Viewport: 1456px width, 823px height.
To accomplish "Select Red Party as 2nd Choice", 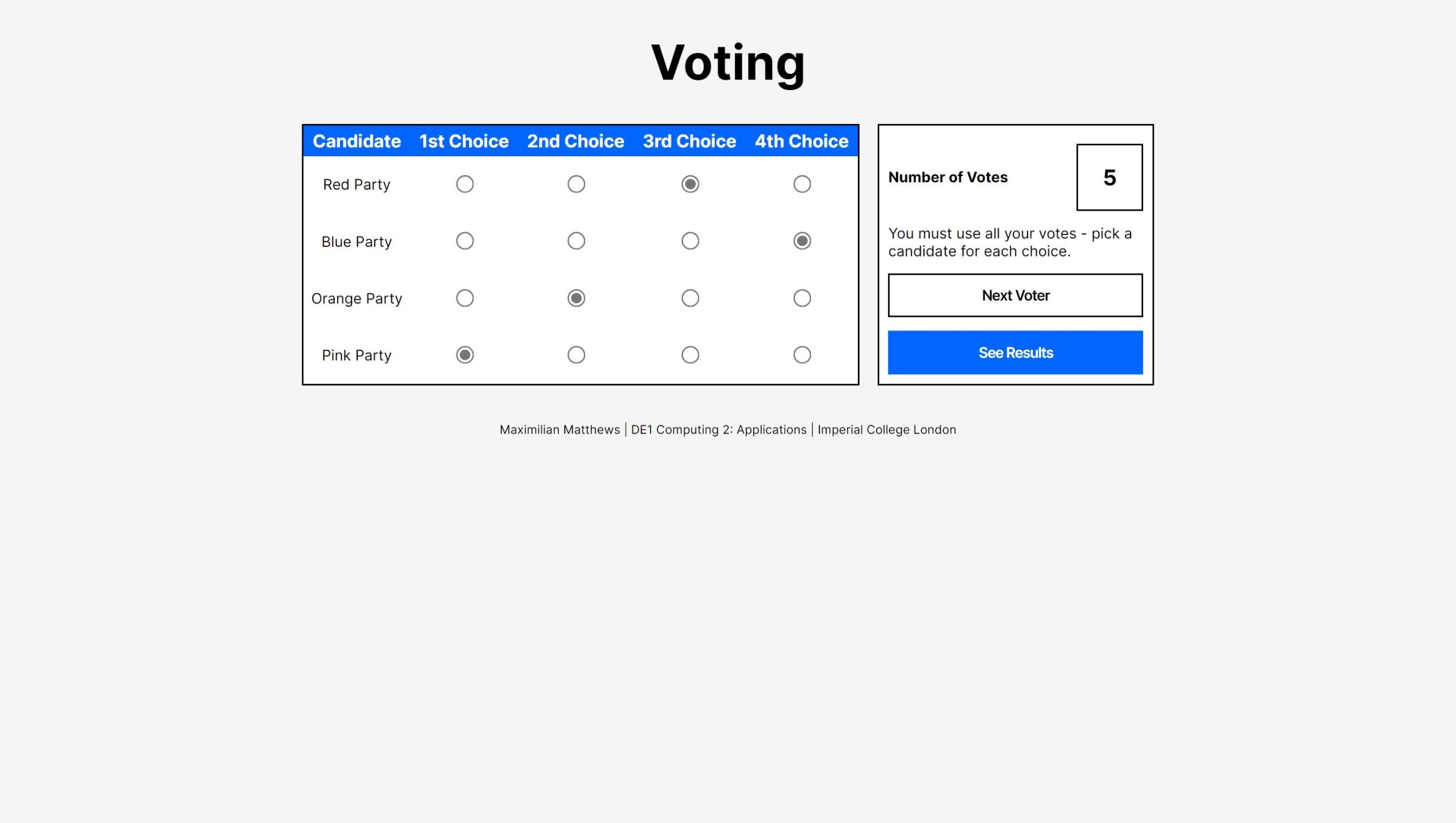I will coord(576,184).
